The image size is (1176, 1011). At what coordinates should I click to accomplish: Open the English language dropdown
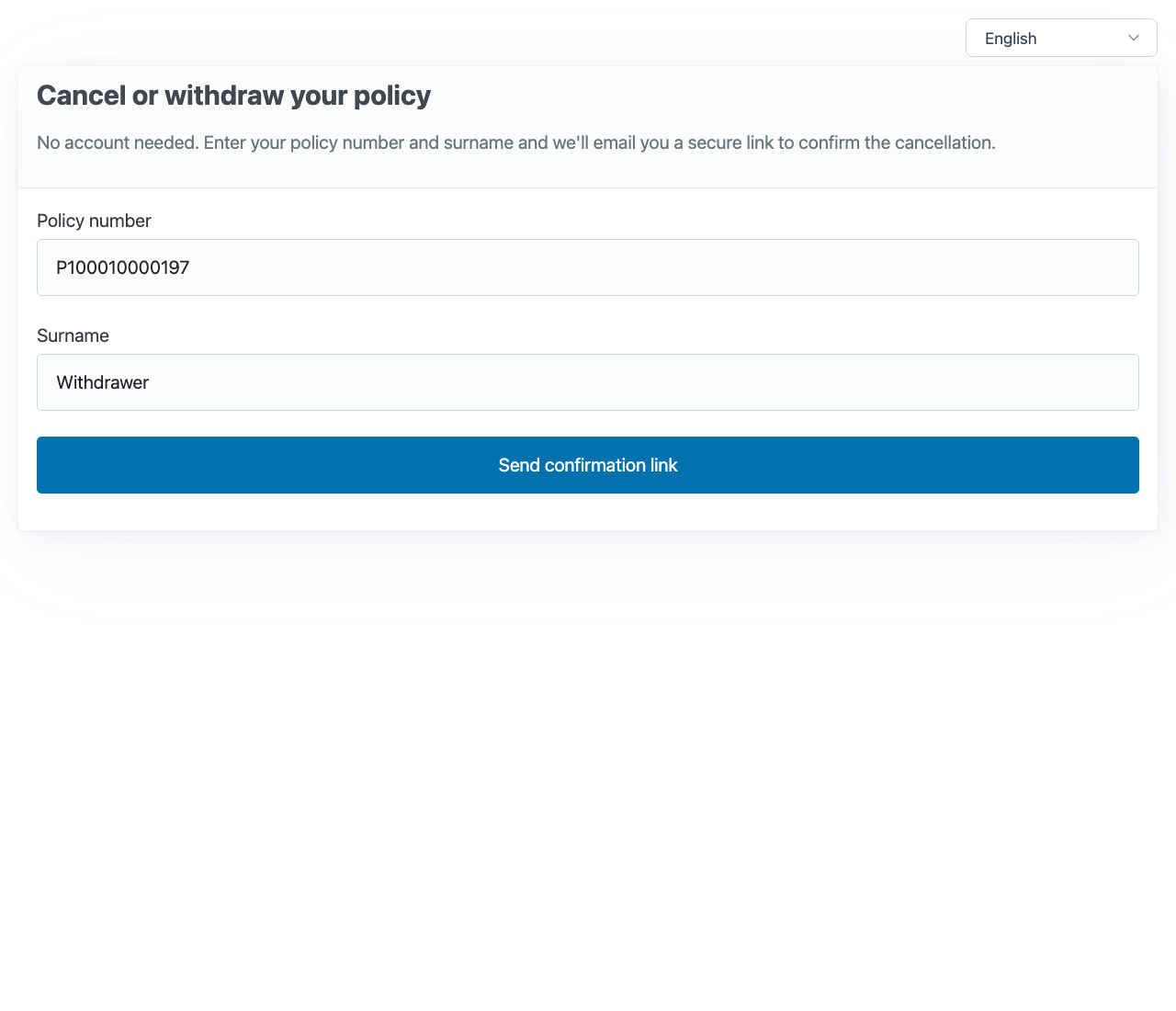pyautogui.click(x=1061, y=38)
